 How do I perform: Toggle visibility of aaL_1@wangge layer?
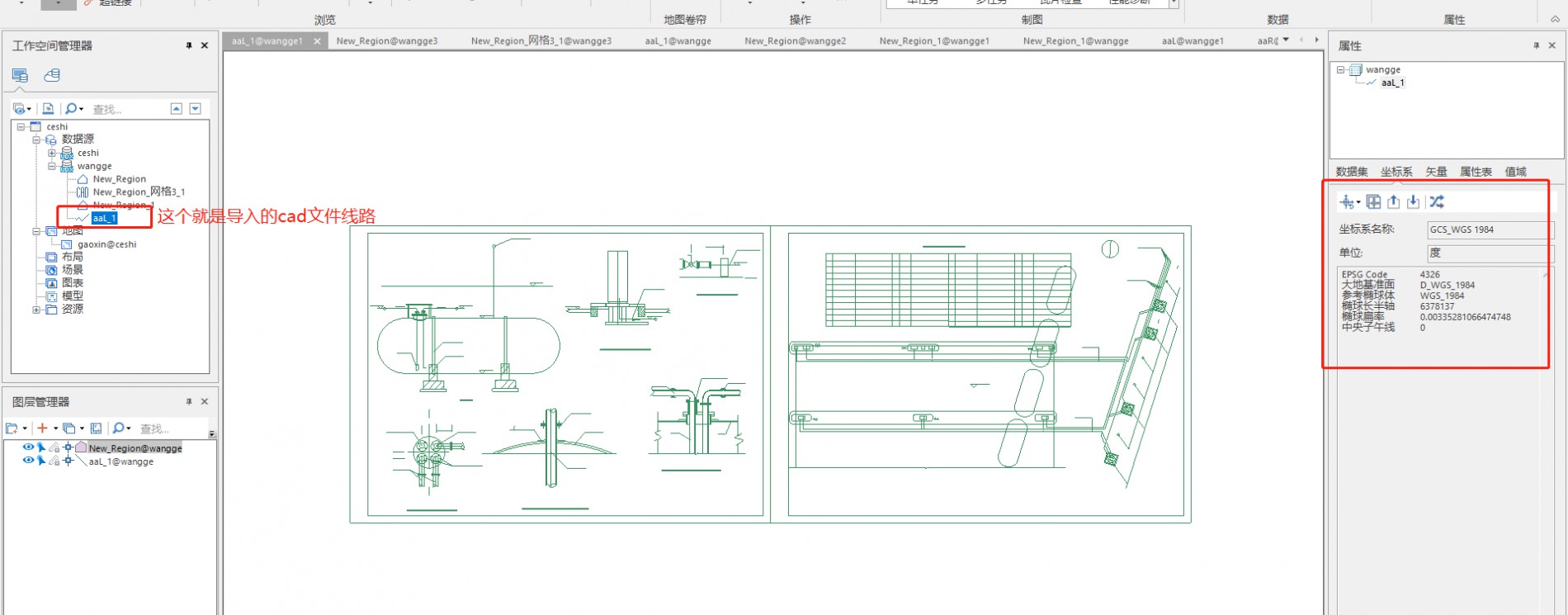pyautogui.click(x=28, y=461)
